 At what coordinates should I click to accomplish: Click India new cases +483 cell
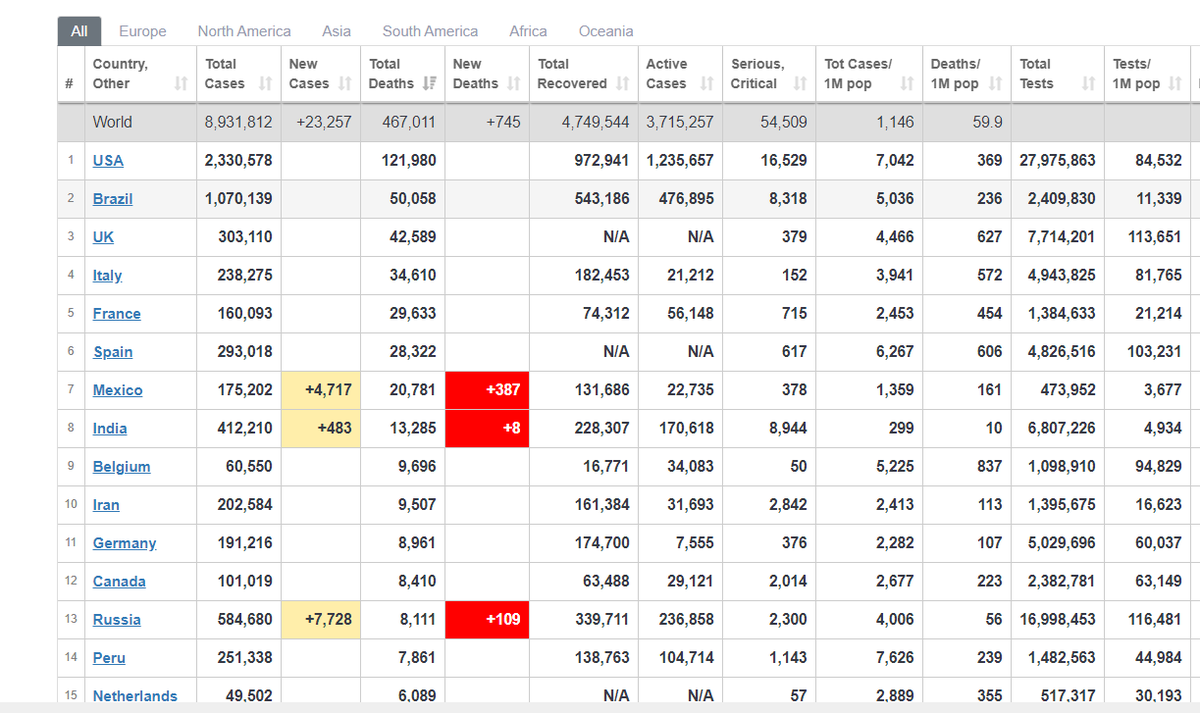[x=319, y=428]
